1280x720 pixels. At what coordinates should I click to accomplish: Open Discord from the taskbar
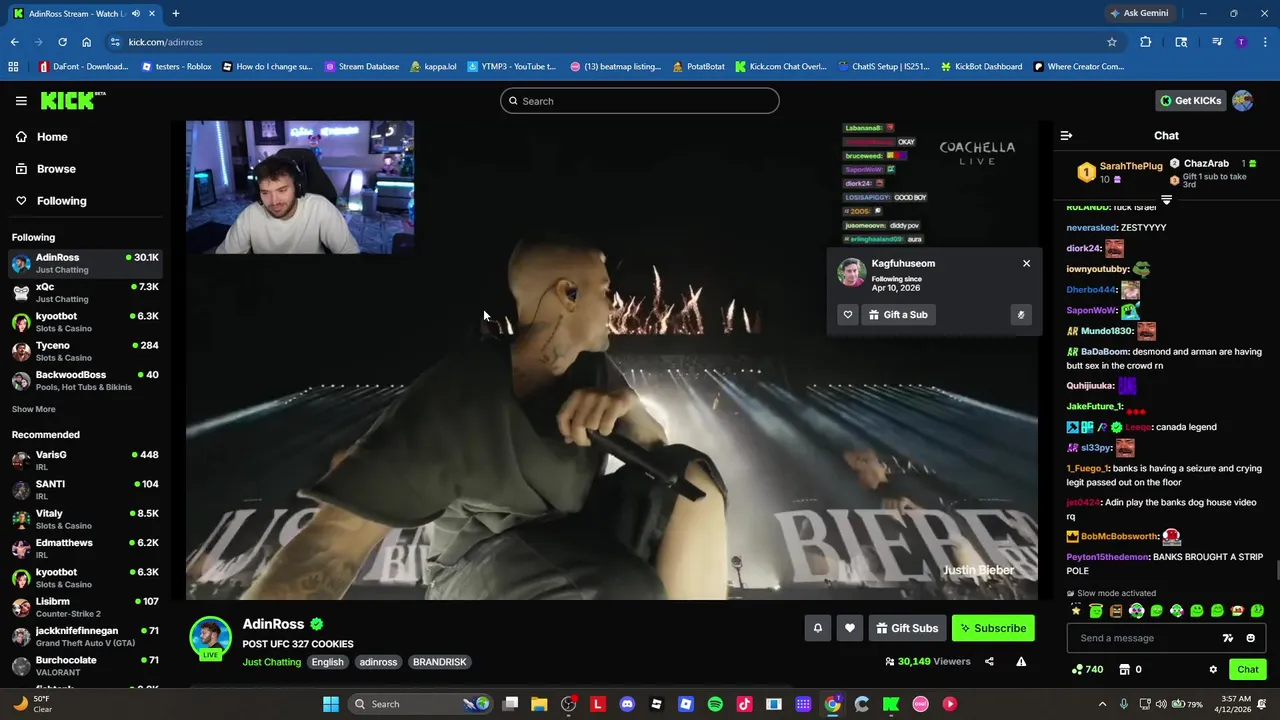627,704
